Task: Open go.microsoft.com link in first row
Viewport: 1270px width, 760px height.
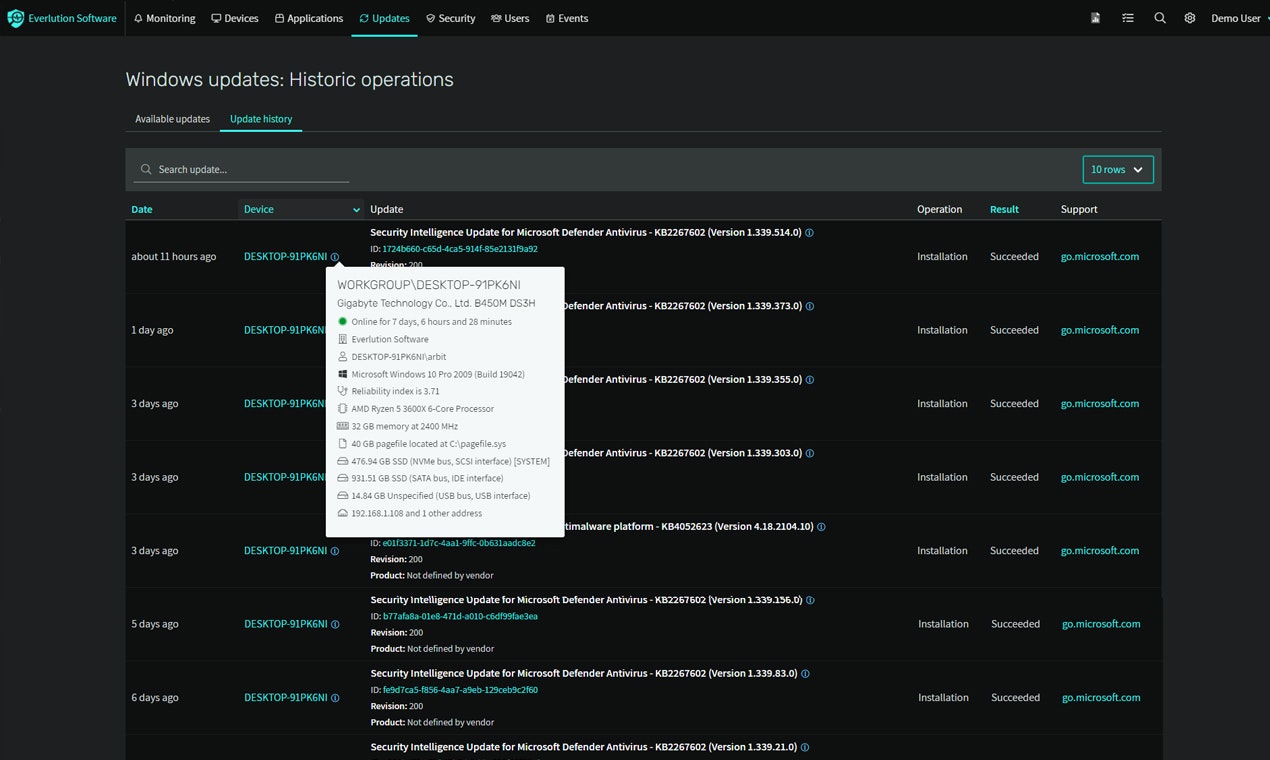Action: 1099,257
